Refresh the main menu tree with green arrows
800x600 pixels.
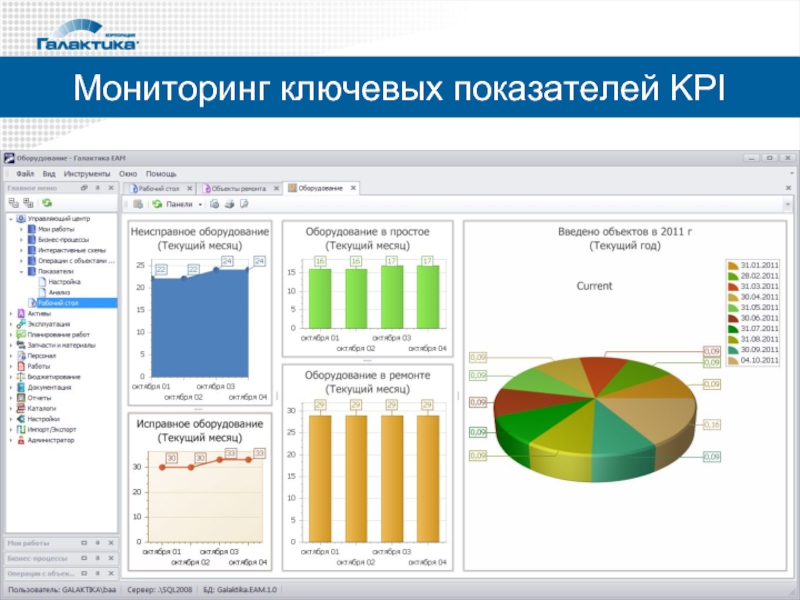[x=47, y=203]
